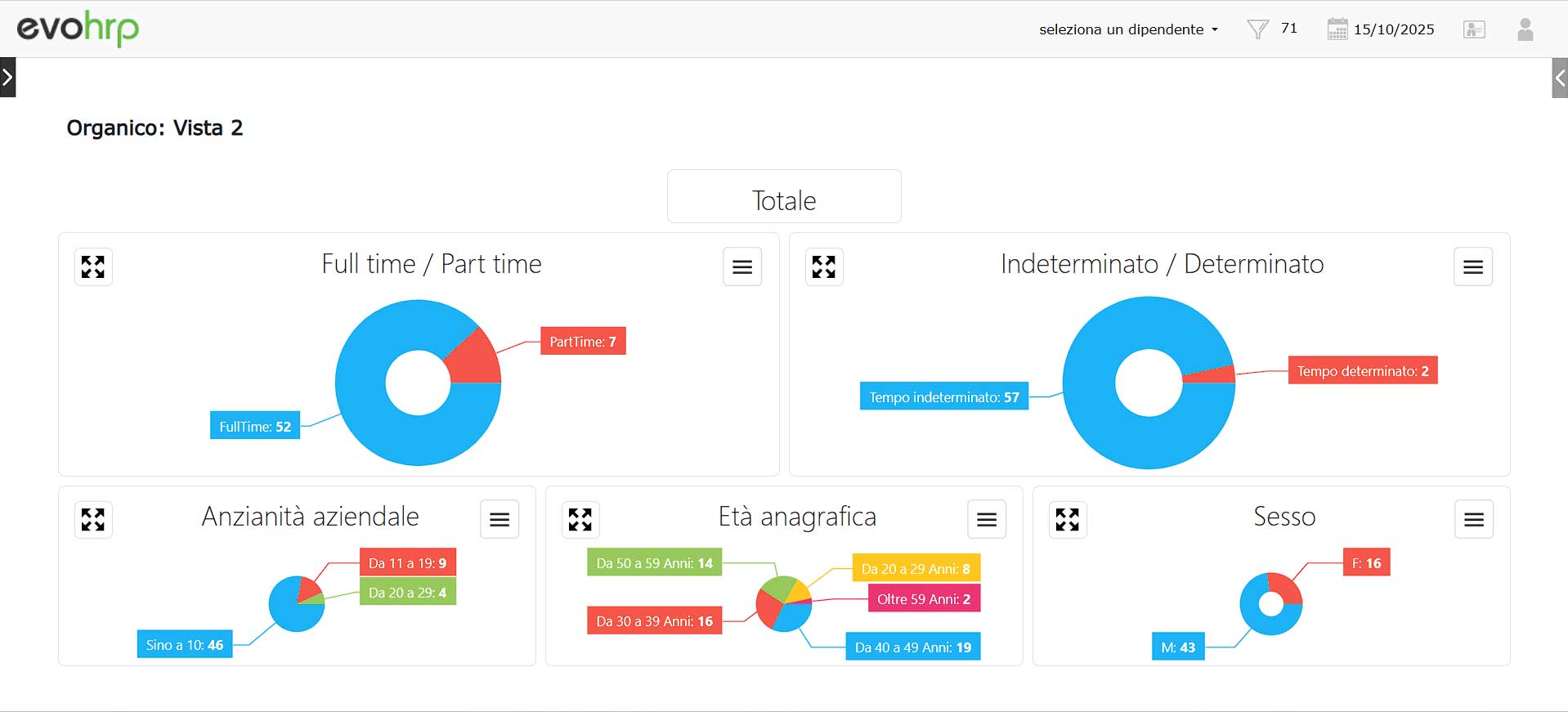Viewport: 1568px width, 712px height.
Task: Open the calendar date picker icon
Action: tap(1337, 29)
